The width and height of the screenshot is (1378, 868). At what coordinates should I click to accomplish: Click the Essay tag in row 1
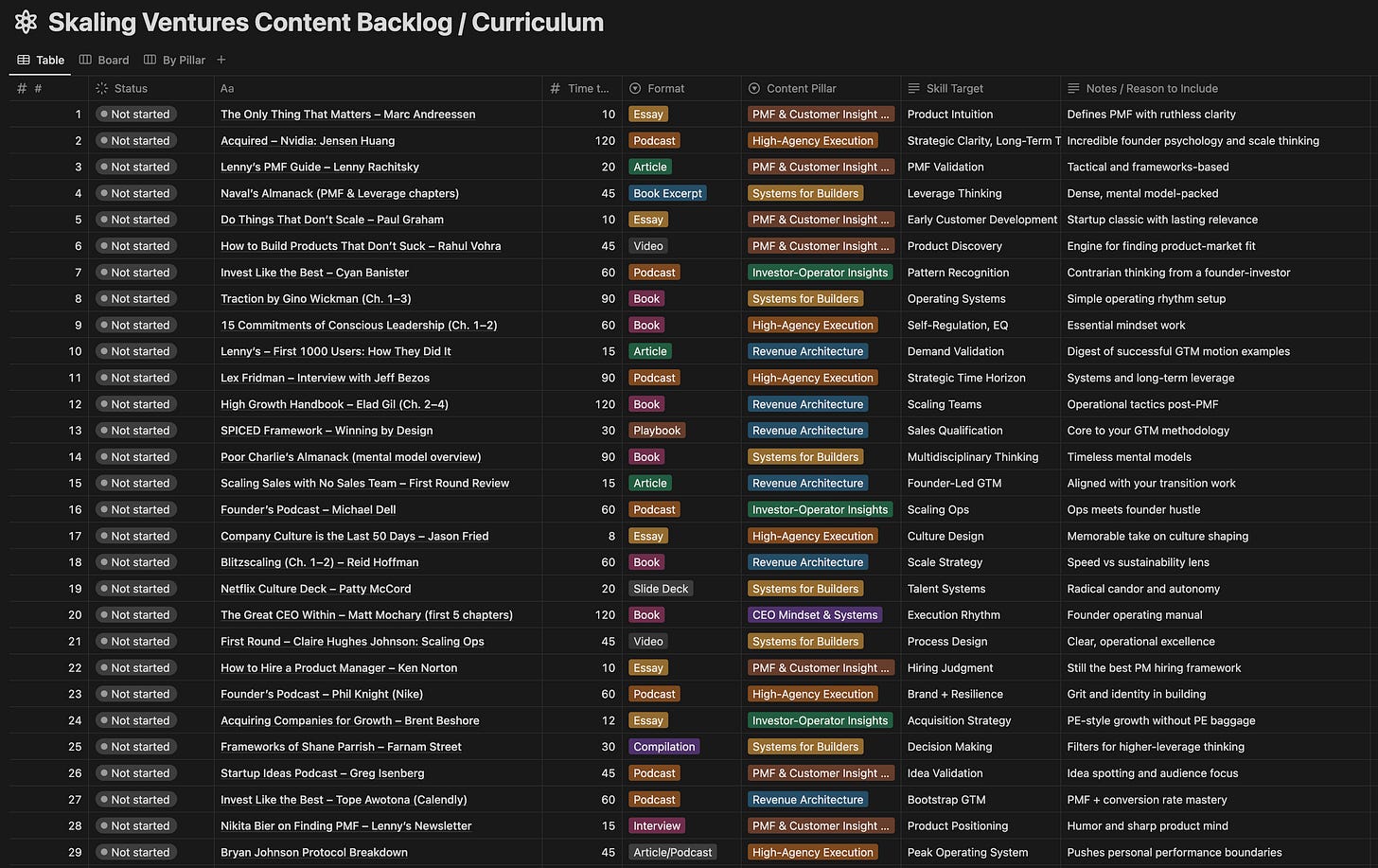coord(648,115)
